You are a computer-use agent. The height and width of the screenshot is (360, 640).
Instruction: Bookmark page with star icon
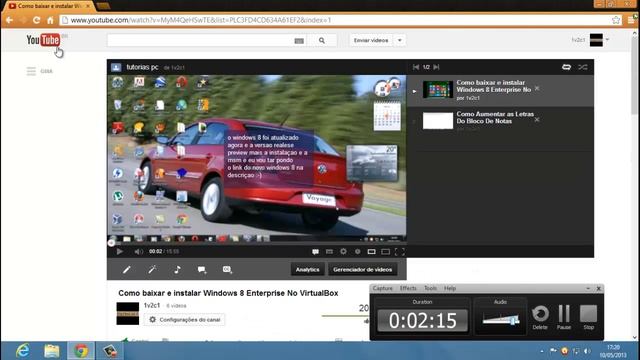(616, 20)
